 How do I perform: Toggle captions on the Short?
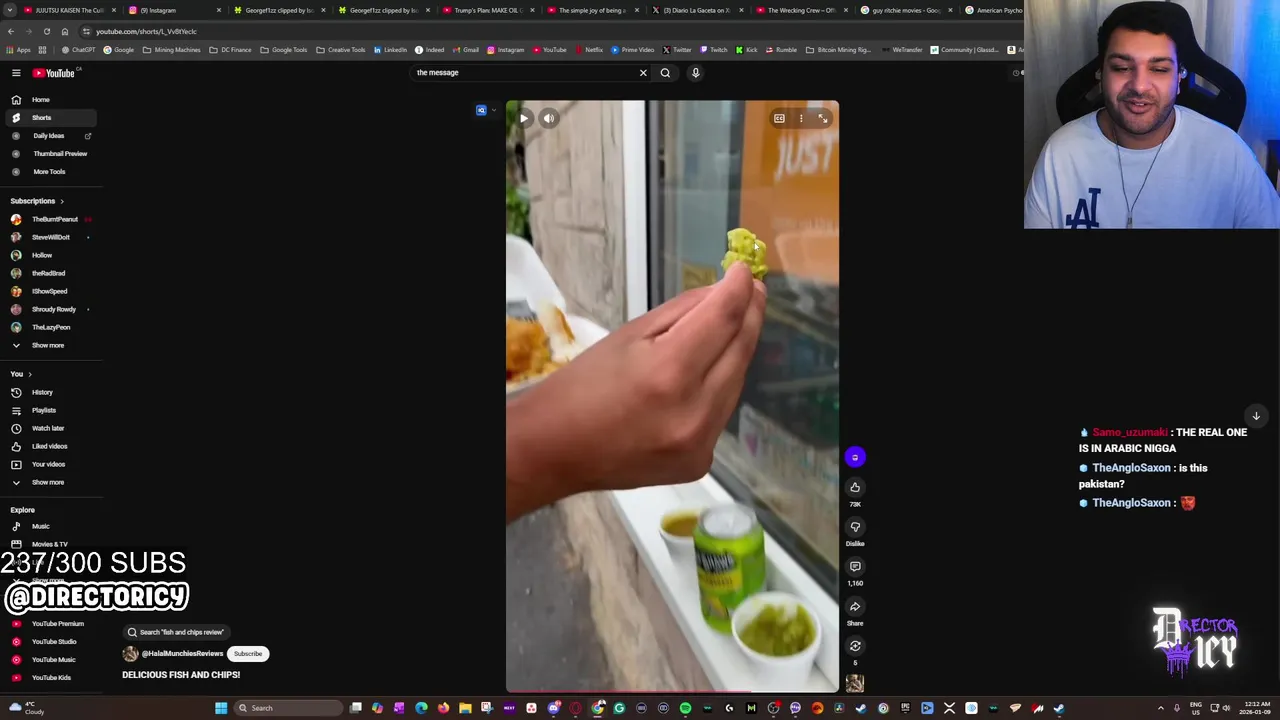tap(779, 118)
